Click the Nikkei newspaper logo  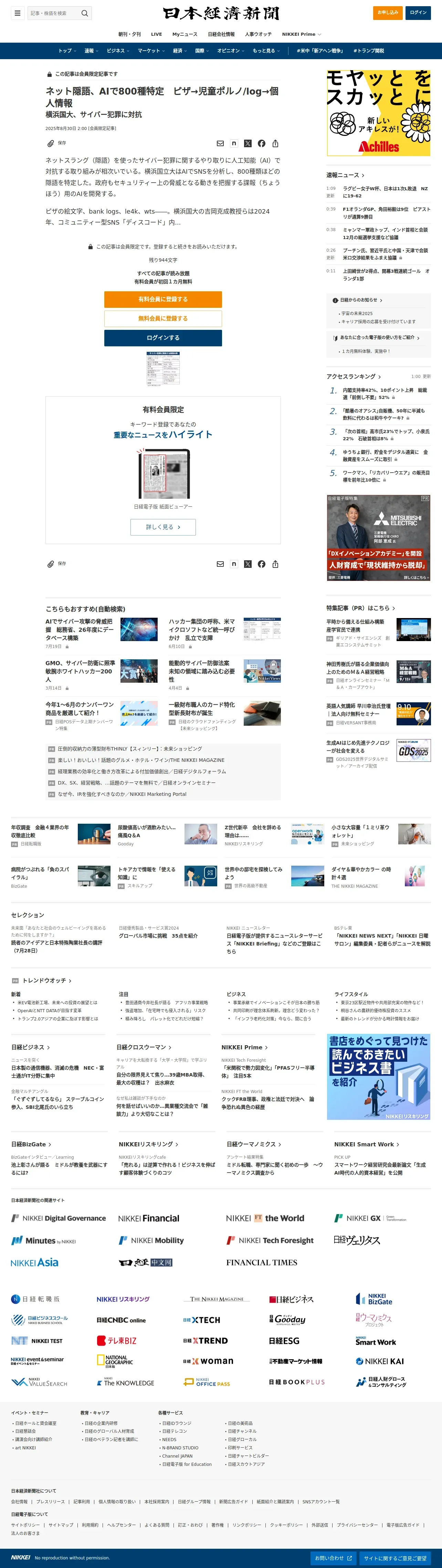[221, 13]
